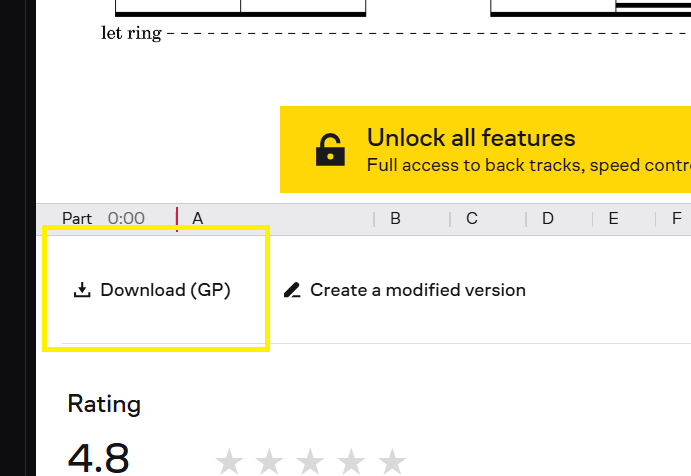
Task: Give the tab five stars
Action: point(393,461)
